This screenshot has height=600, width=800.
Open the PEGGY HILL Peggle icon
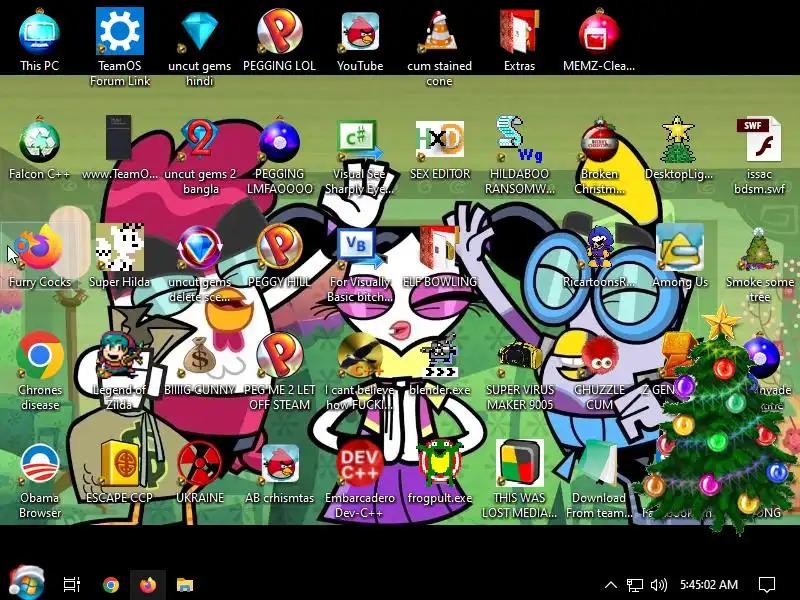(x=280, y=247)
